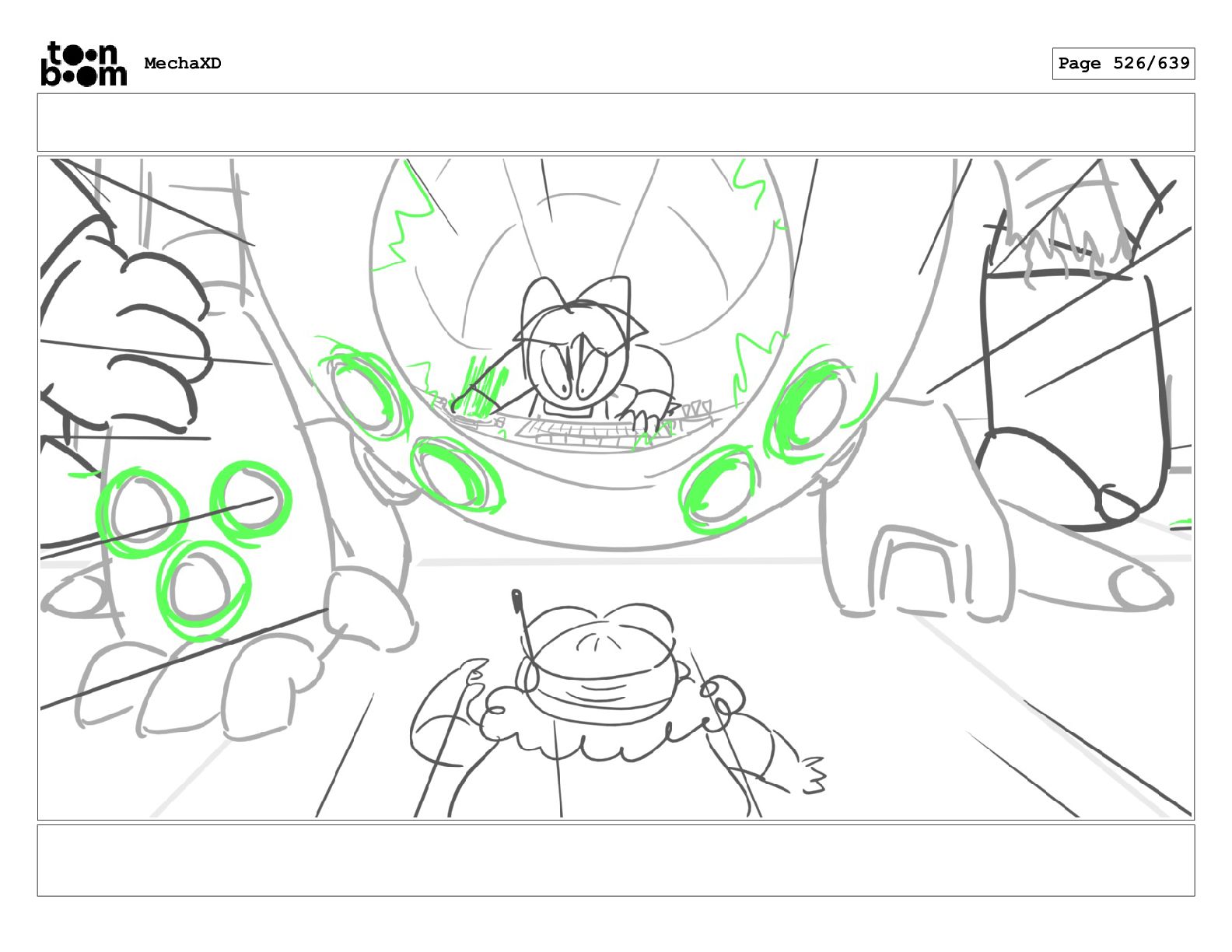Screen dimensions: 1232x952
Task: Click the Page 526/639 indicator
Action: pyautogui.click(x=1123, y=64)
